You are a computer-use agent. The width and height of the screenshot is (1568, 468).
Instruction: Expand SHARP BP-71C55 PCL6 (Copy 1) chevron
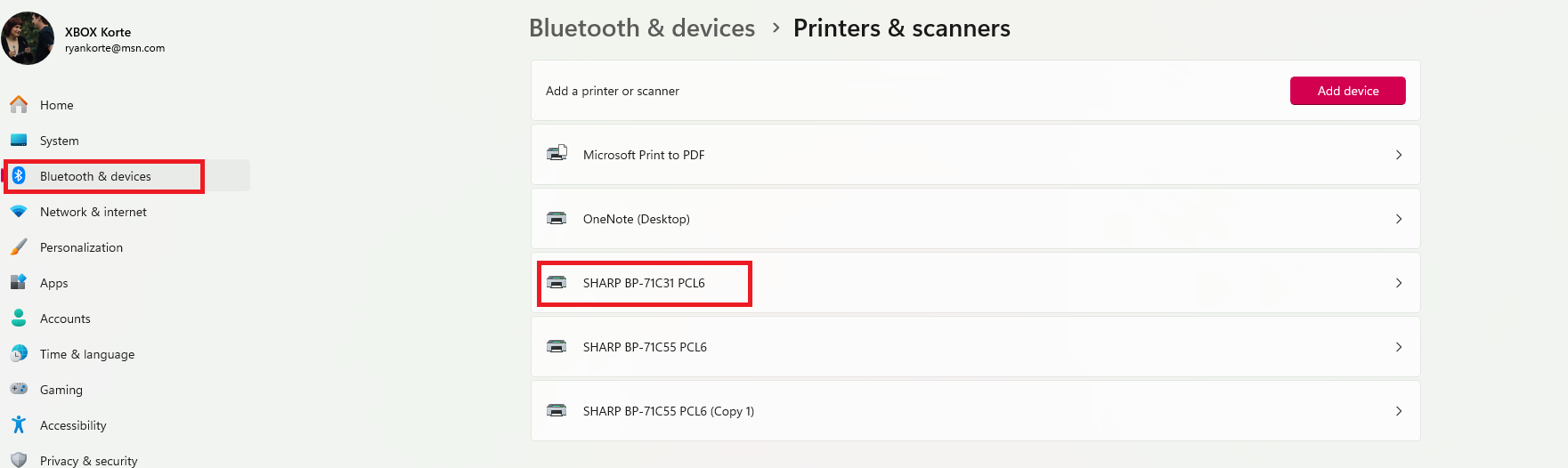(x=1399, y=411)
